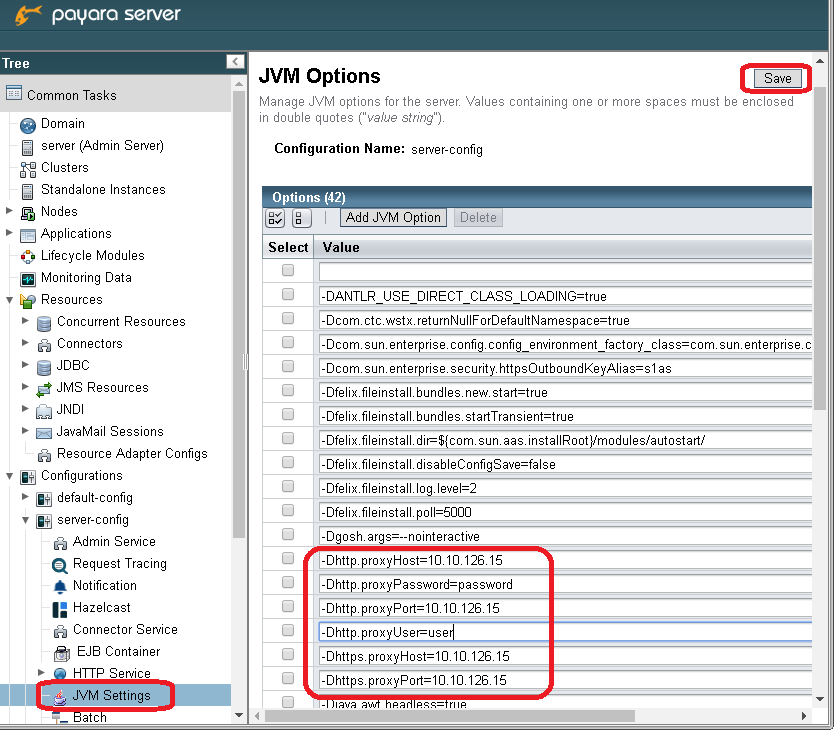Collapse the Resources tree node
834x730 pixels.
pos(9,300)
